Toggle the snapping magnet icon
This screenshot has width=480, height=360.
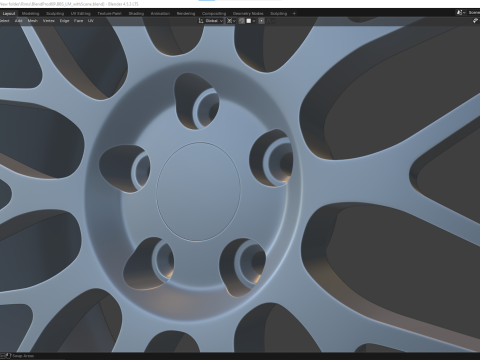coord(242,21)
